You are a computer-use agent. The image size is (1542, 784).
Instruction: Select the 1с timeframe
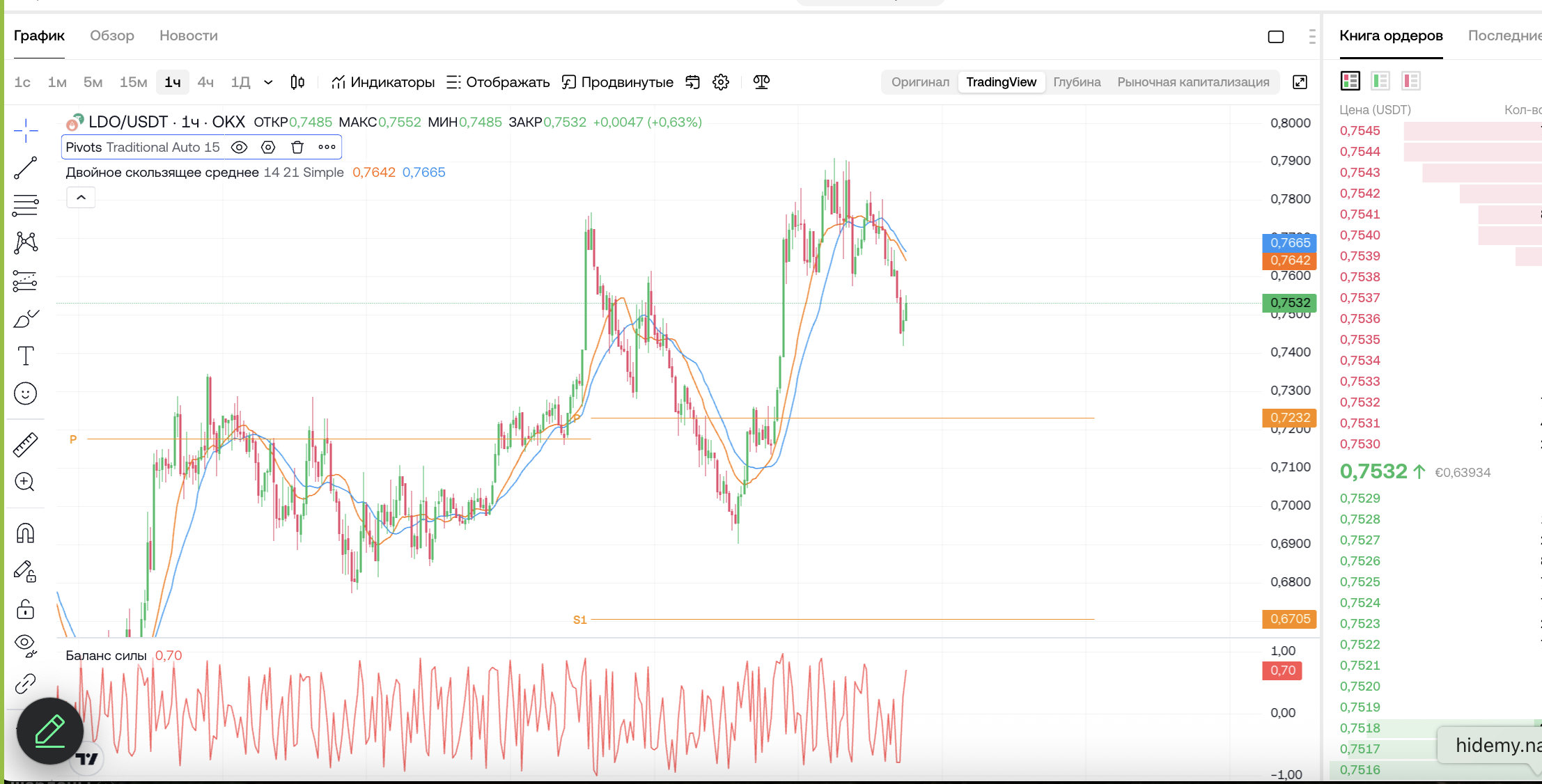(22, 82)
